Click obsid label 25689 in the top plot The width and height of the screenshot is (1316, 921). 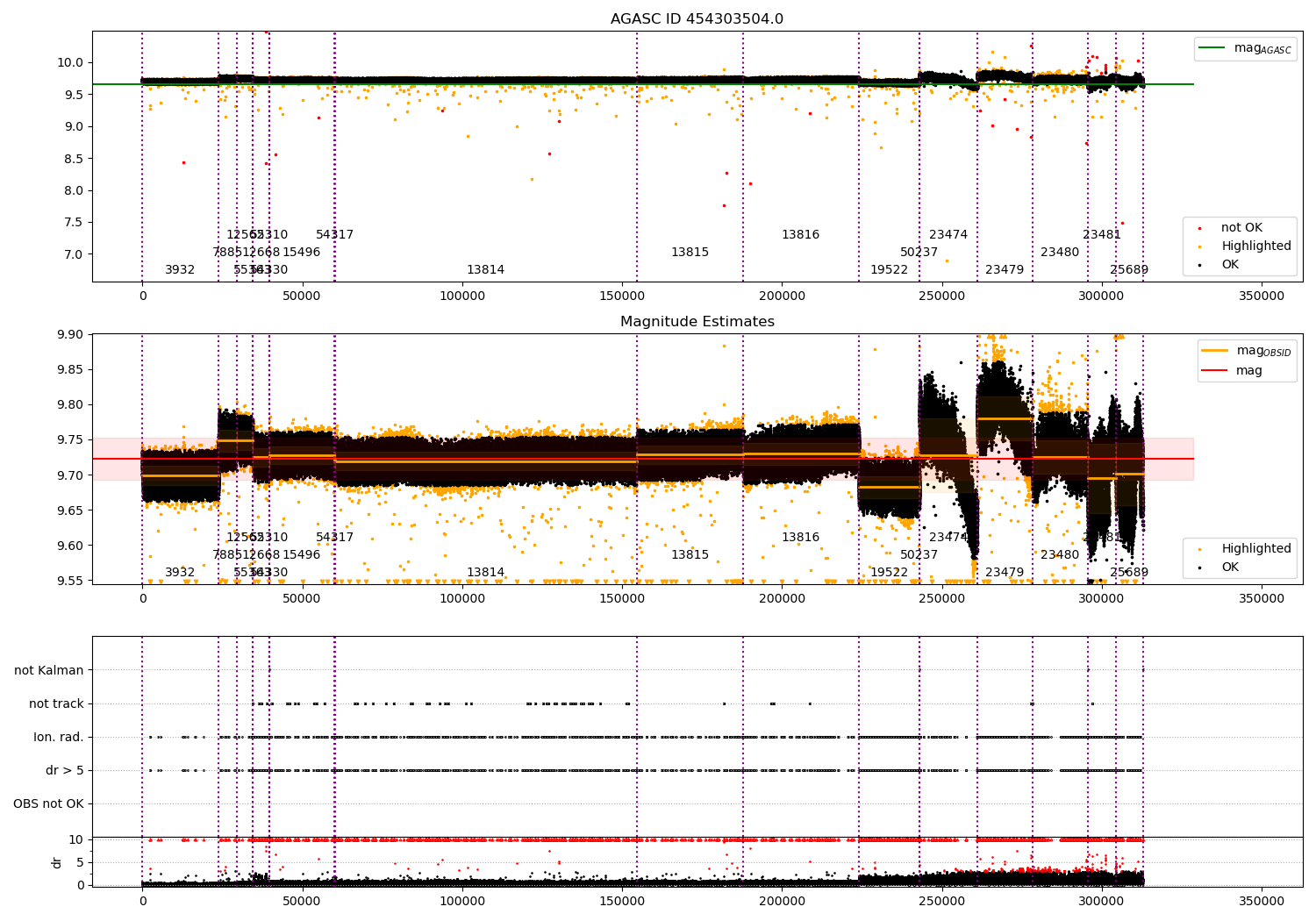(x=1129, y=270)
